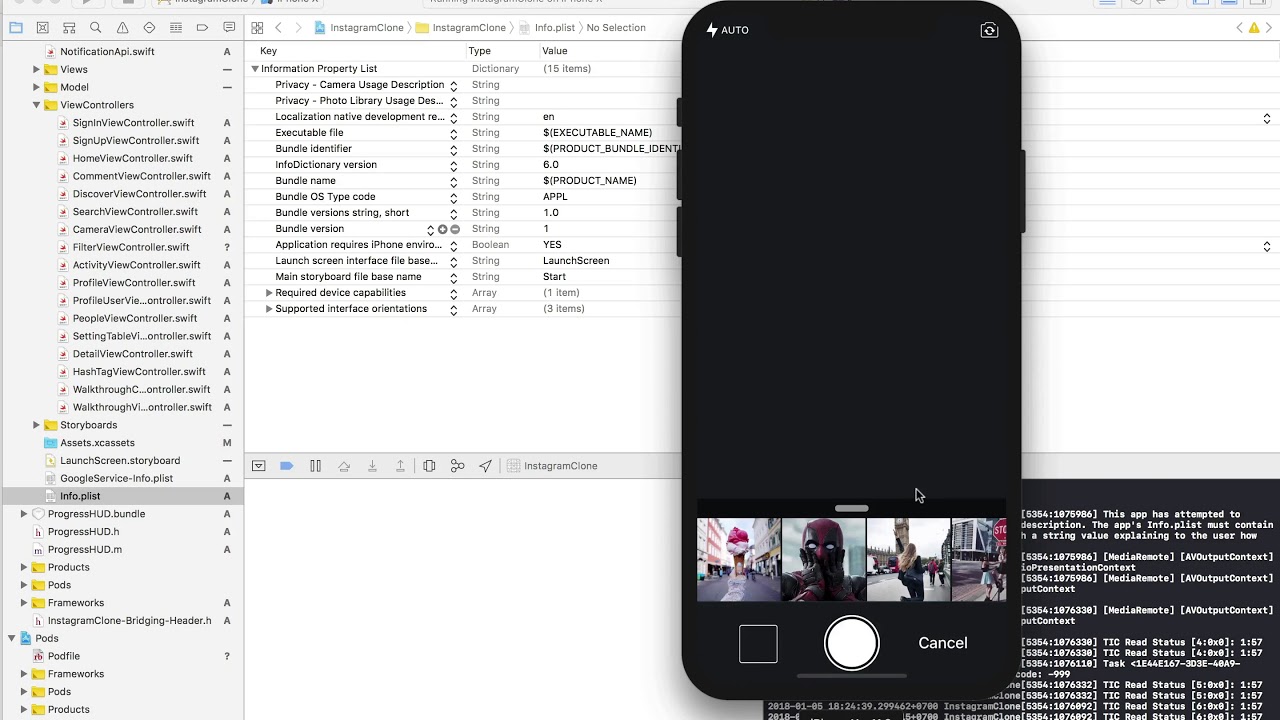Image resolution: width=1280 pixels, height=720 pixels.
Task: Click the Step Into debug icon
Action: click(372, 466)
